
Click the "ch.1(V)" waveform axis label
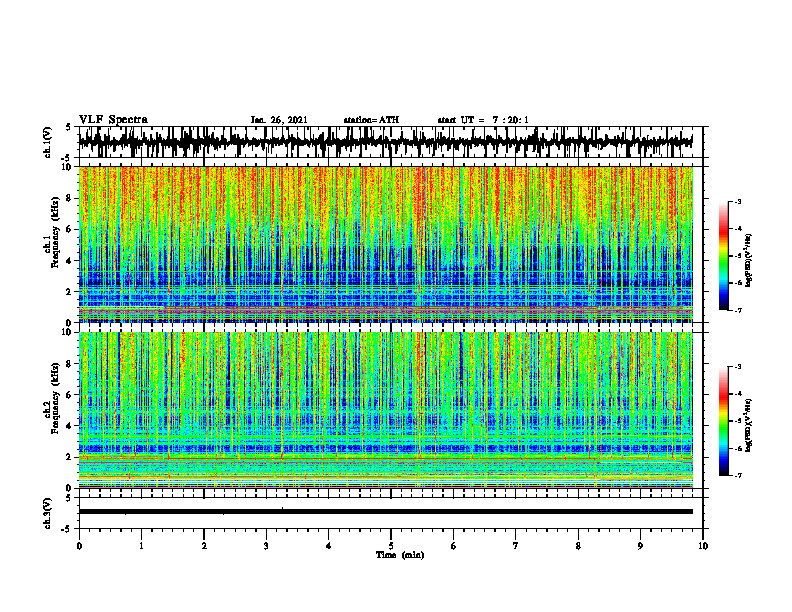(x=48, y=142)
